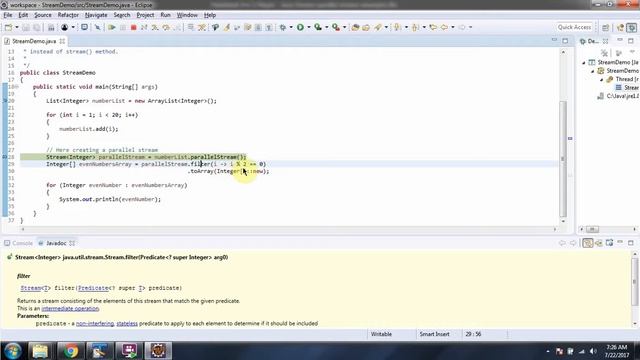
Task: Toggle breakpoint marker on line 28
Action: pyautogui.click(x=4, y=157)
